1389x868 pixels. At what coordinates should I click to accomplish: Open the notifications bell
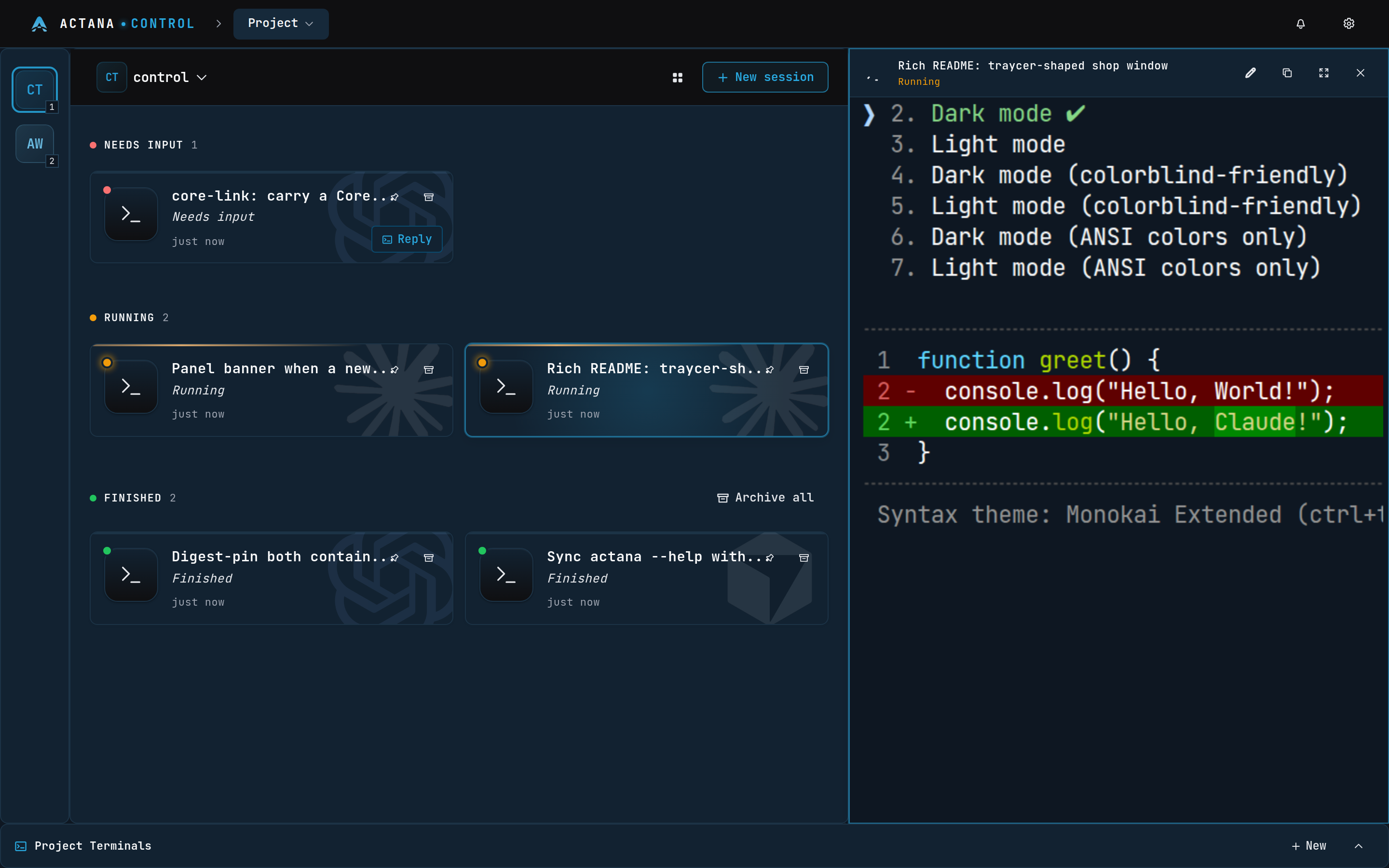point(1301,24)
